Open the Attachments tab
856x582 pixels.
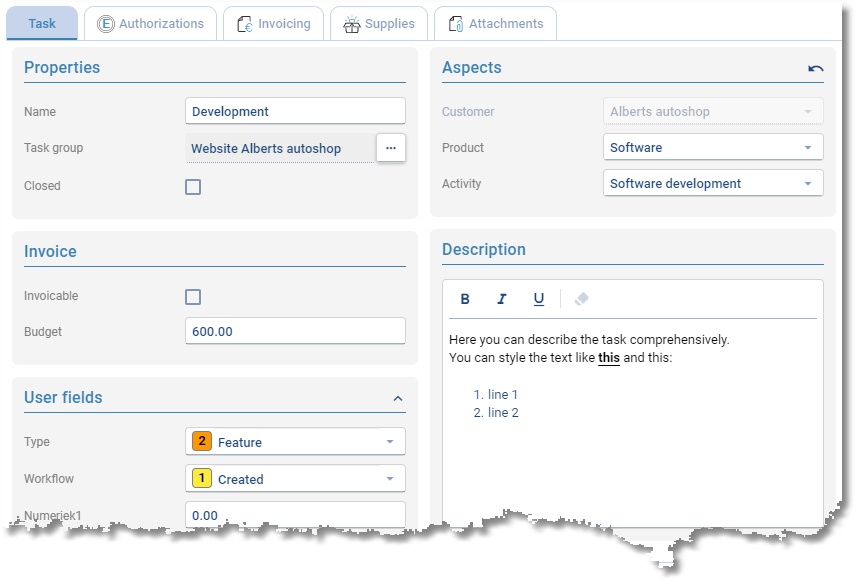tap(495, 23)
